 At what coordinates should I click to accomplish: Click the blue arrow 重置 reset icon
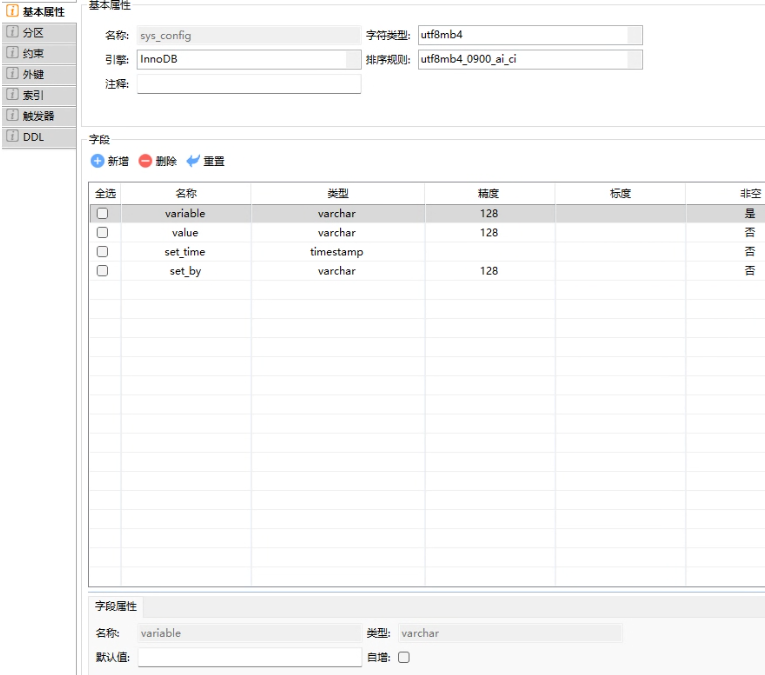pyautogui.click(x=194, y=161)
